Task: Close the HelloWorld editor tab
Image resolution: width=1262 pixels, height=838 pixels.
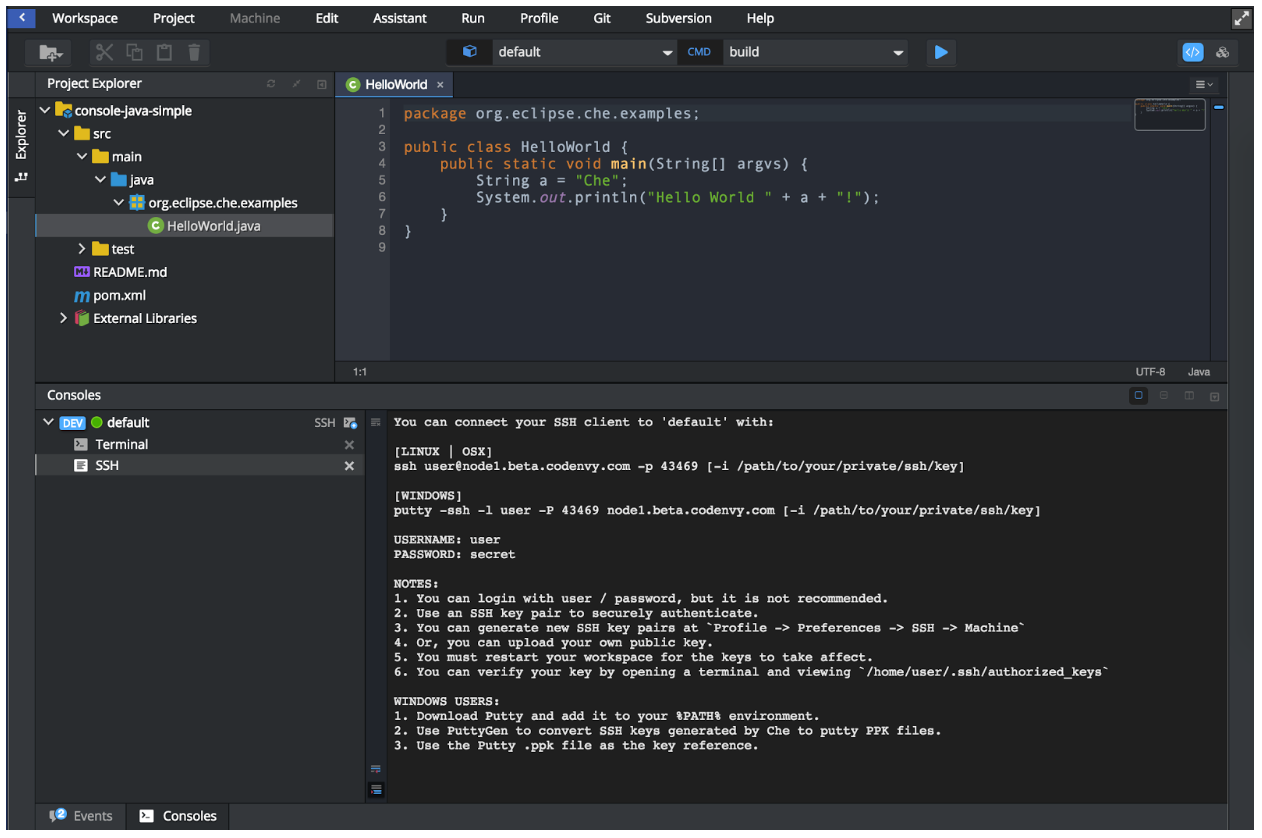Action: coord(440,85)
